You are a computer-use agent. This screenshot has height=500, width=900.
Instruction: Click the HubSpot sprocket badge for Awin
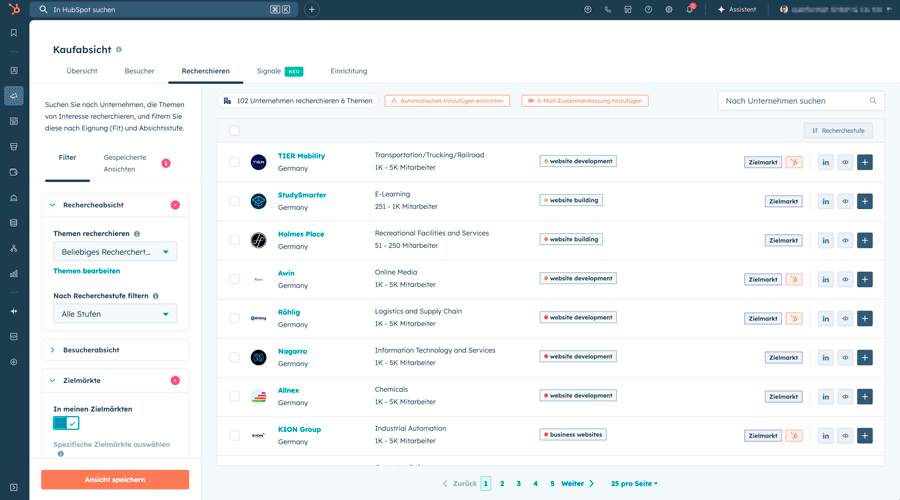(794, 279)
